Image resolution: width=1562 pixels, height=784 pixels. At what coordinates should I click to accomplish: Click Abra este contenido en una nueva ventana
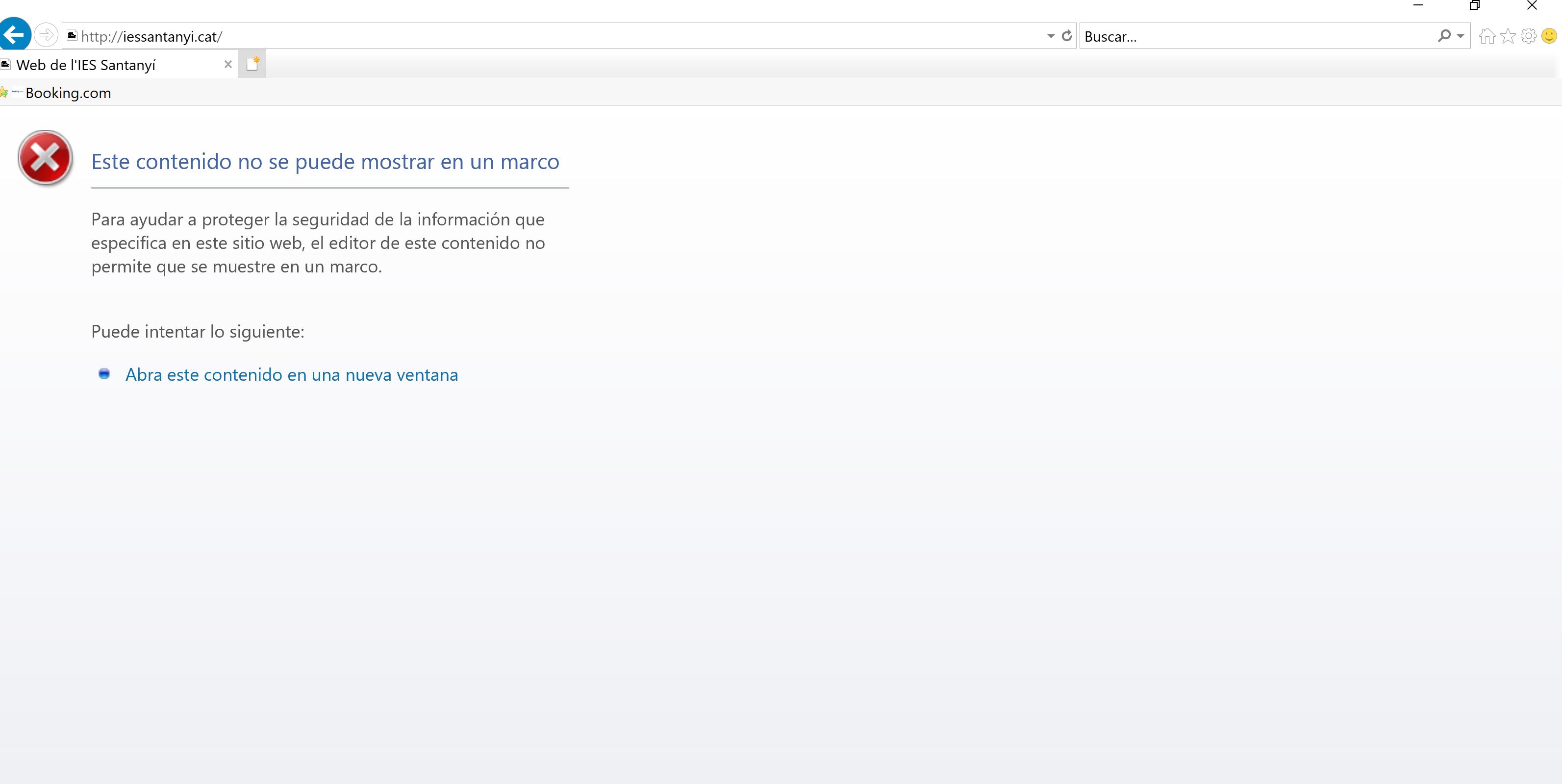[x=291, y=374]
